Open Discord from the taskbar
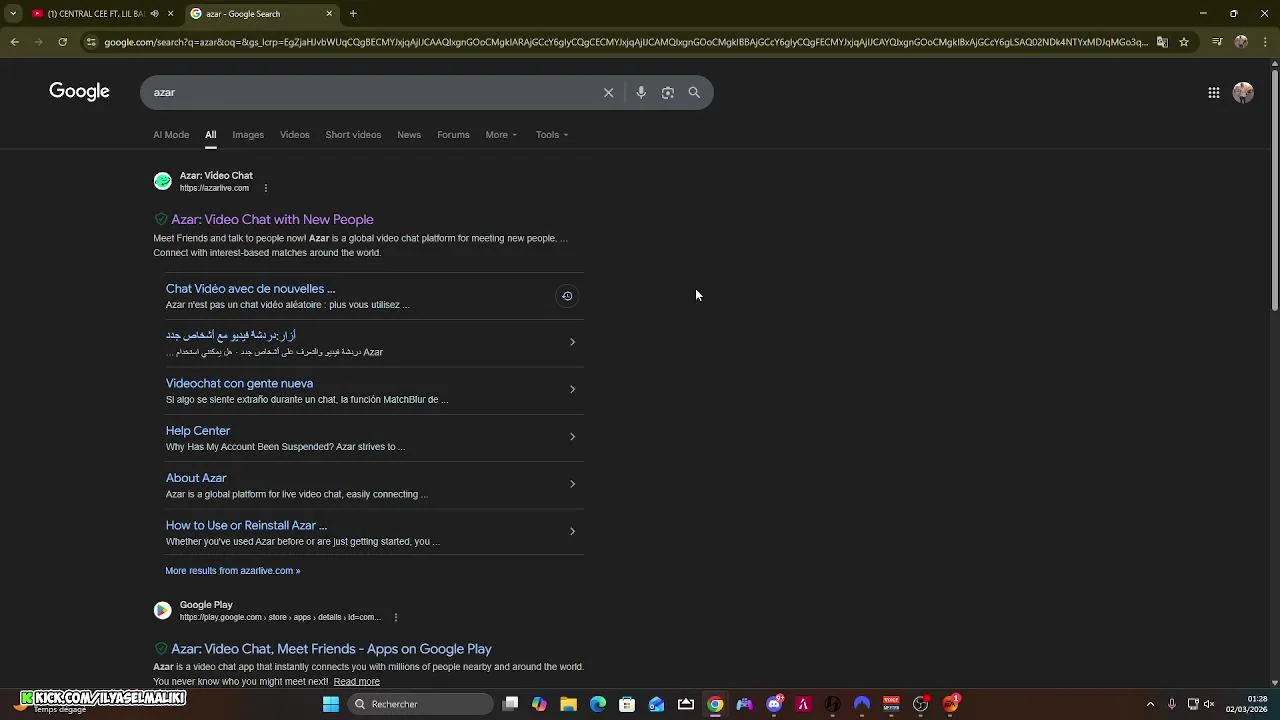 774,704
